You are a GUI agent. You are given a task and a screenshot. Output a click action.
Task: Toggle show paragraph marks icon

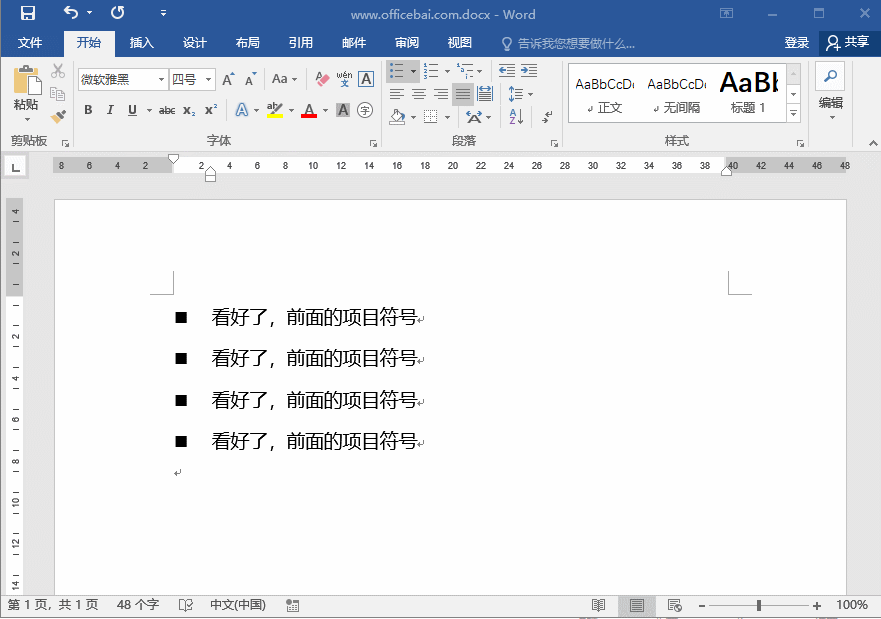[547, 117]
